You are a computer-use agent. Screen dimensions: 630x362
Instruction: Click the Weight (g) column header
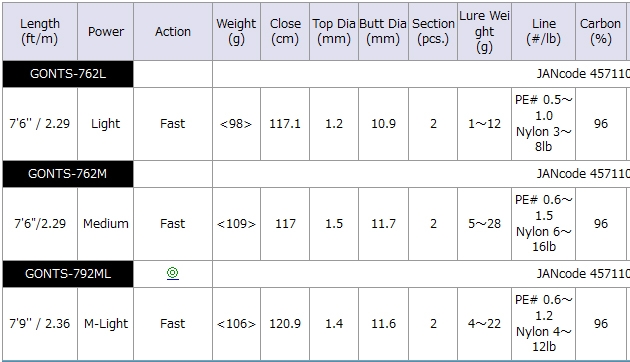point(236,31)
